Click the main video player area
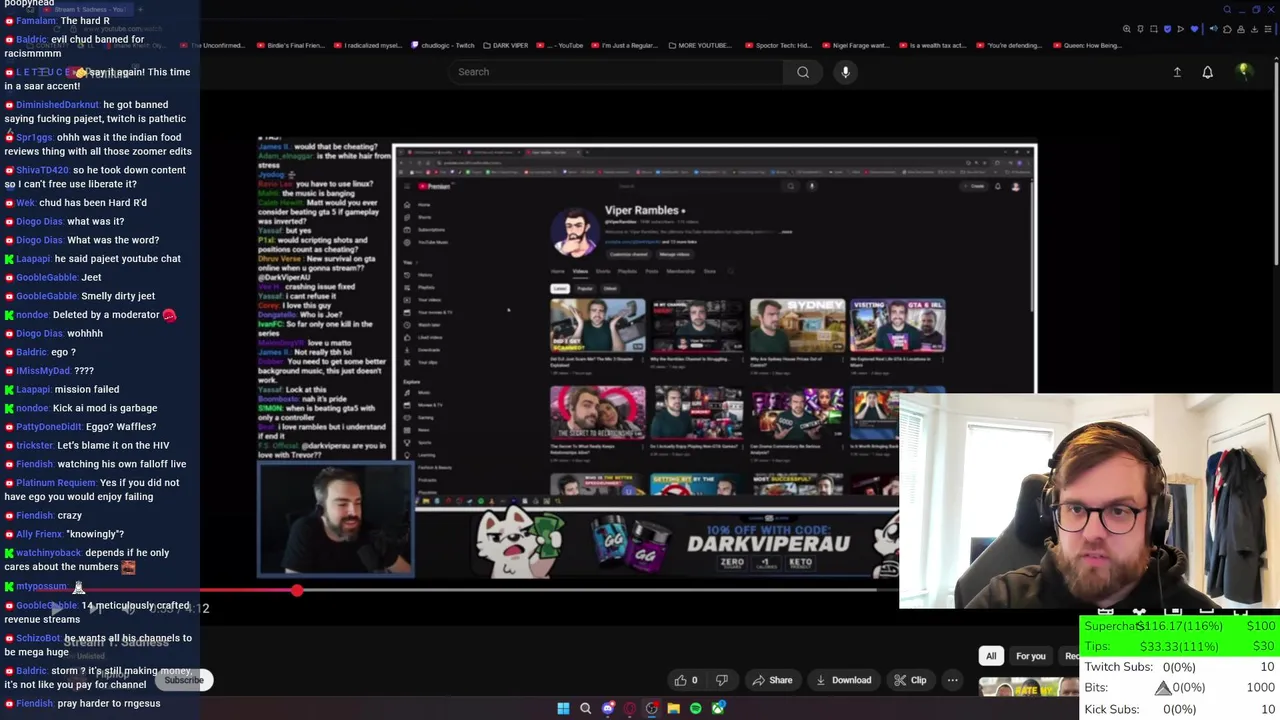This screenshot has width=1280, height=720. (647, 358)
